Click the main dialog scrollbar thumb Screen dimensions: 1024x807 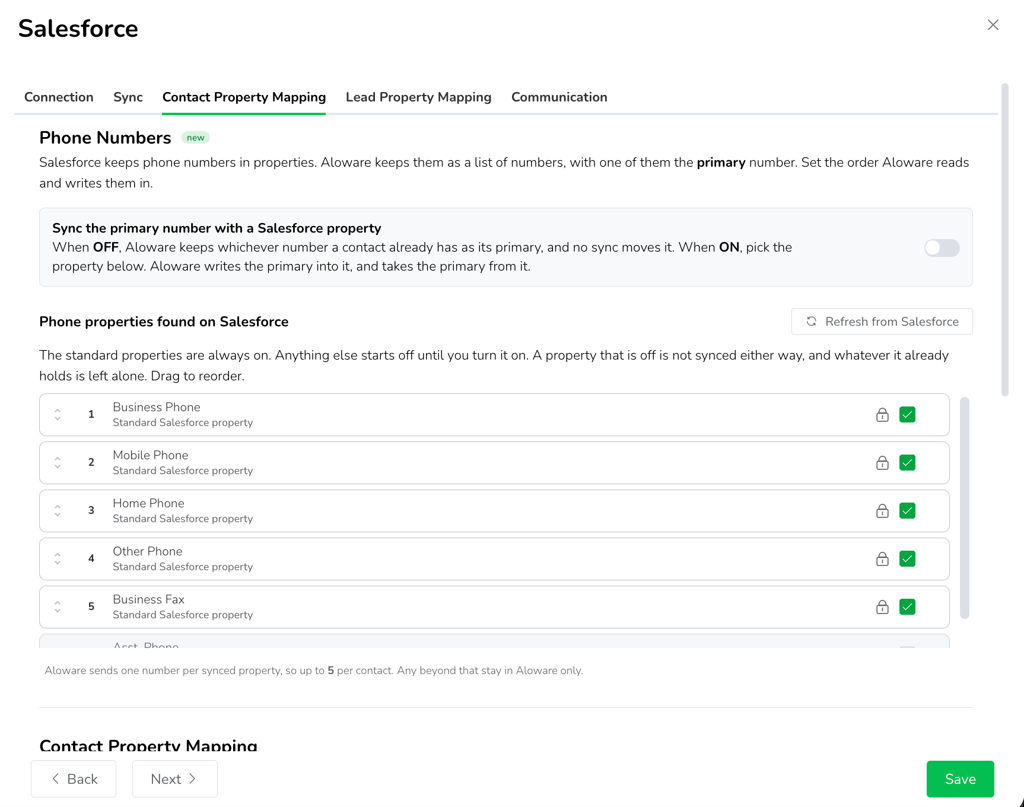coord(1004,240)
